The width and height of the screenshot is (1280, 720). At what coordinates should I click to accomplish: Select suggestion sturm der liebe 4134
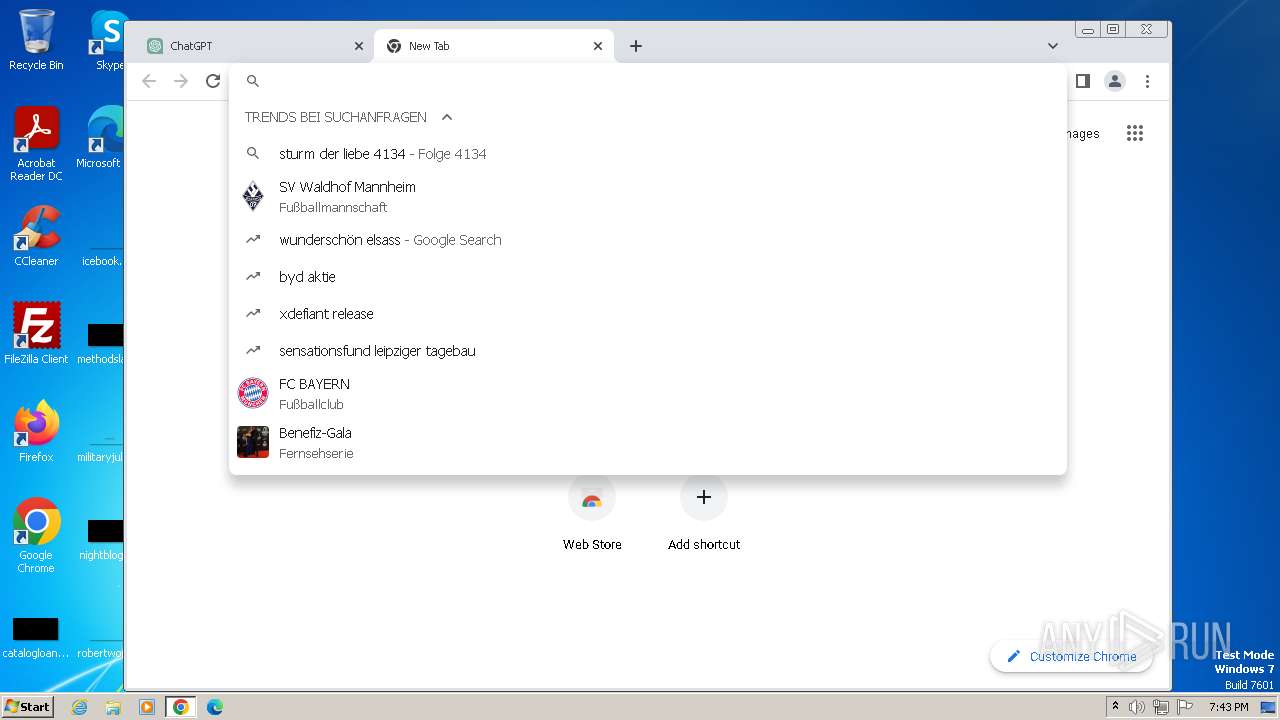click(648, 154)
